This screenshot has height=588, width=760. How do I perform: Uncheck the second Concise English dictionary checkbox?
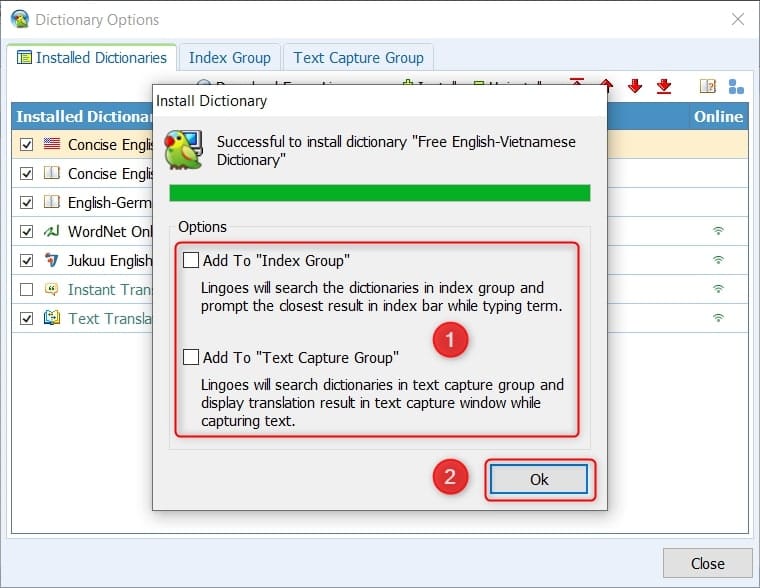(x=26, y=174)
